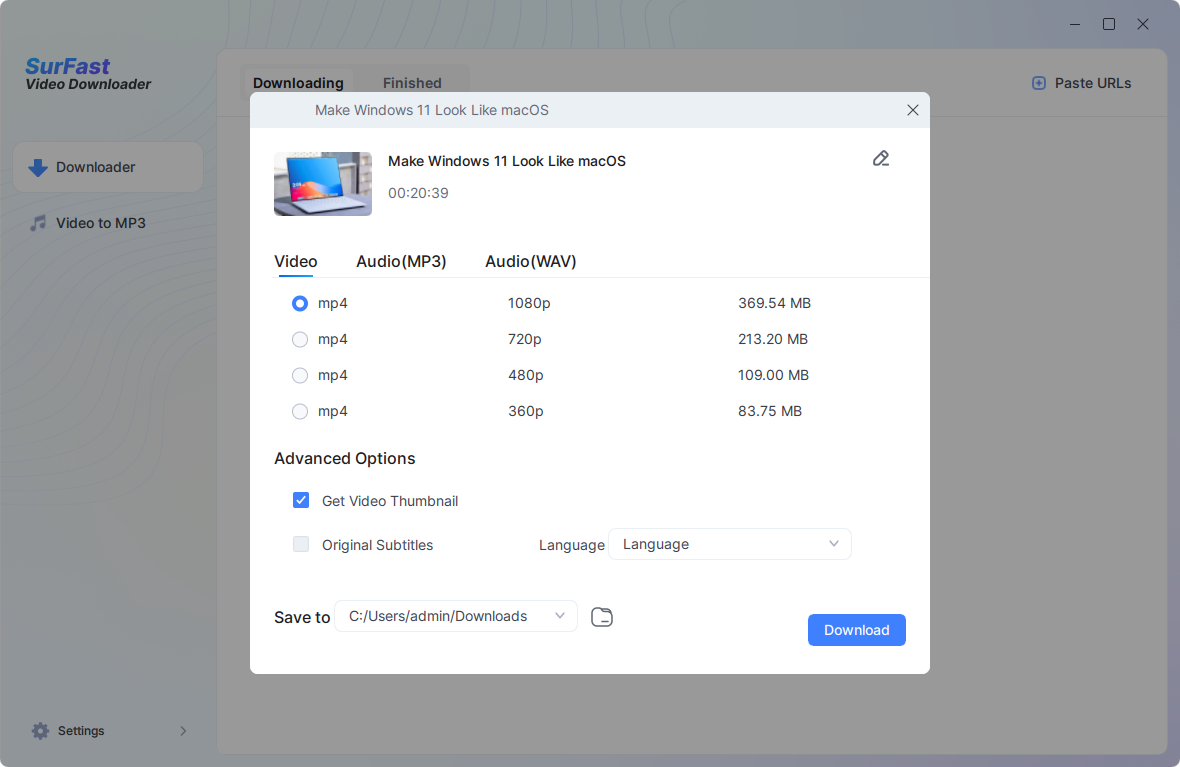
Task: Switch to the Audio(WAV) tab
Action: click(x=531, y=261)
